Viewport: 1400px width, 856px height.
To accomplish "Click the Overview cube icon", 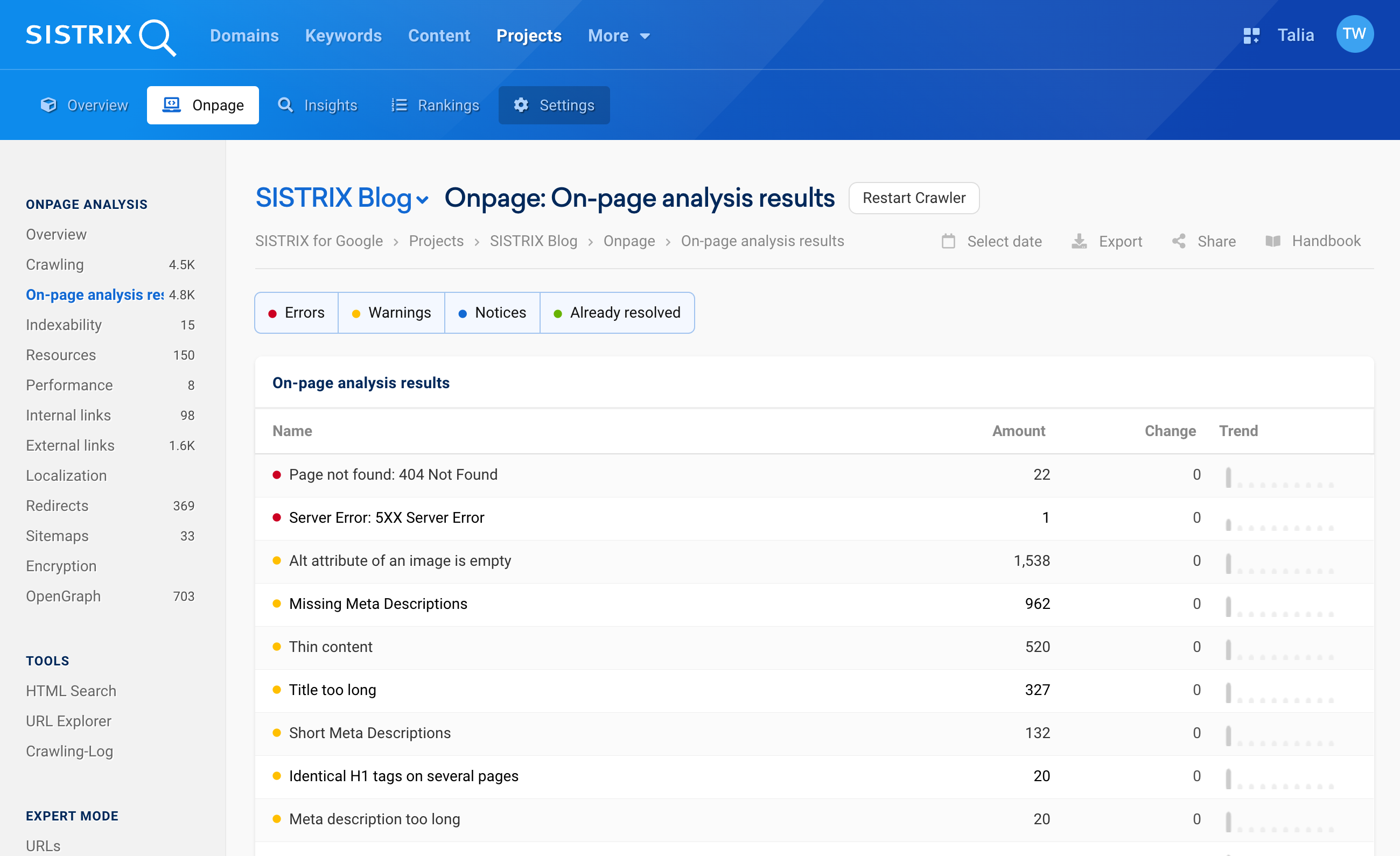I will click(49, 105).
